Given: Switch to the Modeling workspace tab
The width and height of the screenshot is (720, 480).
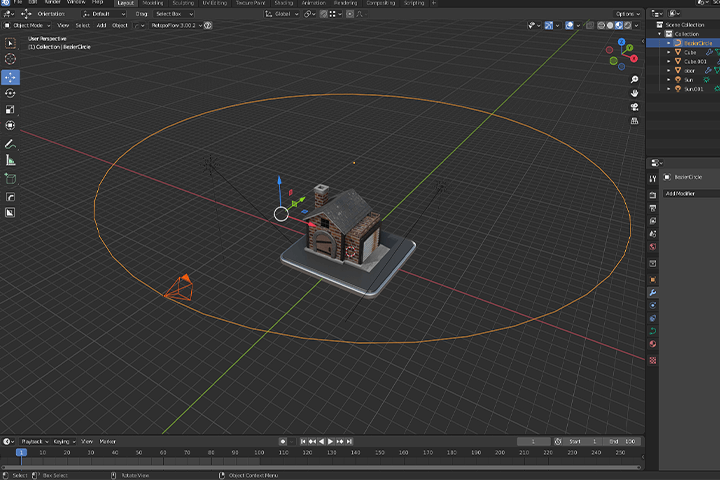Looking at the screenshot, I should point(153,3).
